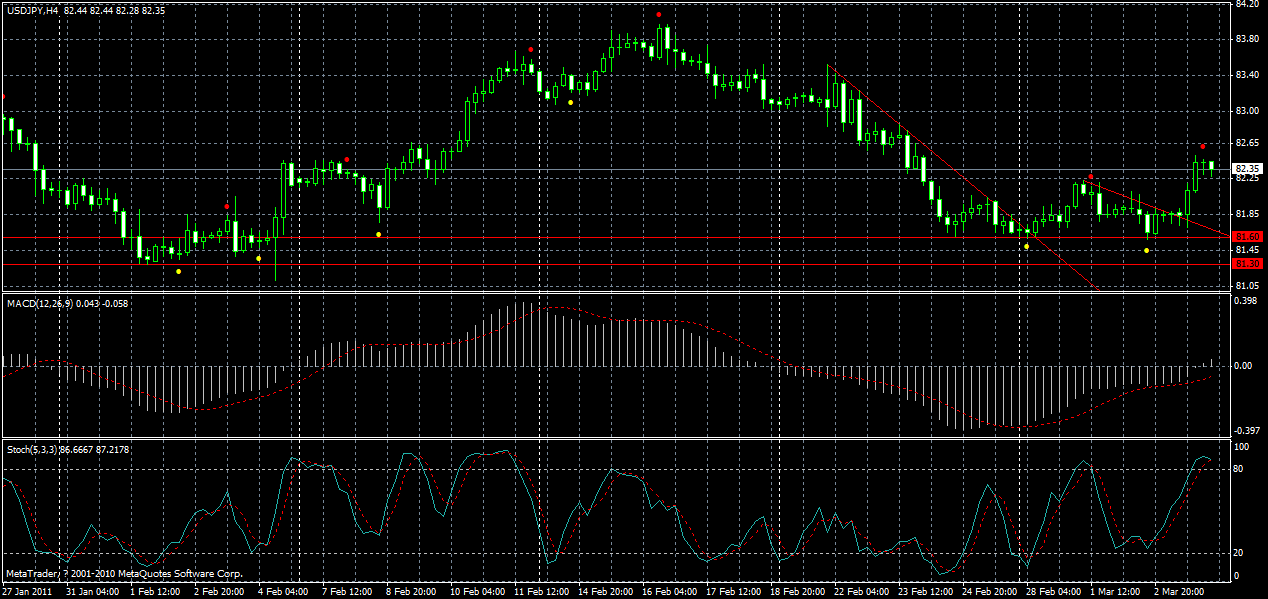Click the cyan stochastic line at its latest peak
The height and width of the screenshot is (599, 1268).
(x=1205, y=458)
